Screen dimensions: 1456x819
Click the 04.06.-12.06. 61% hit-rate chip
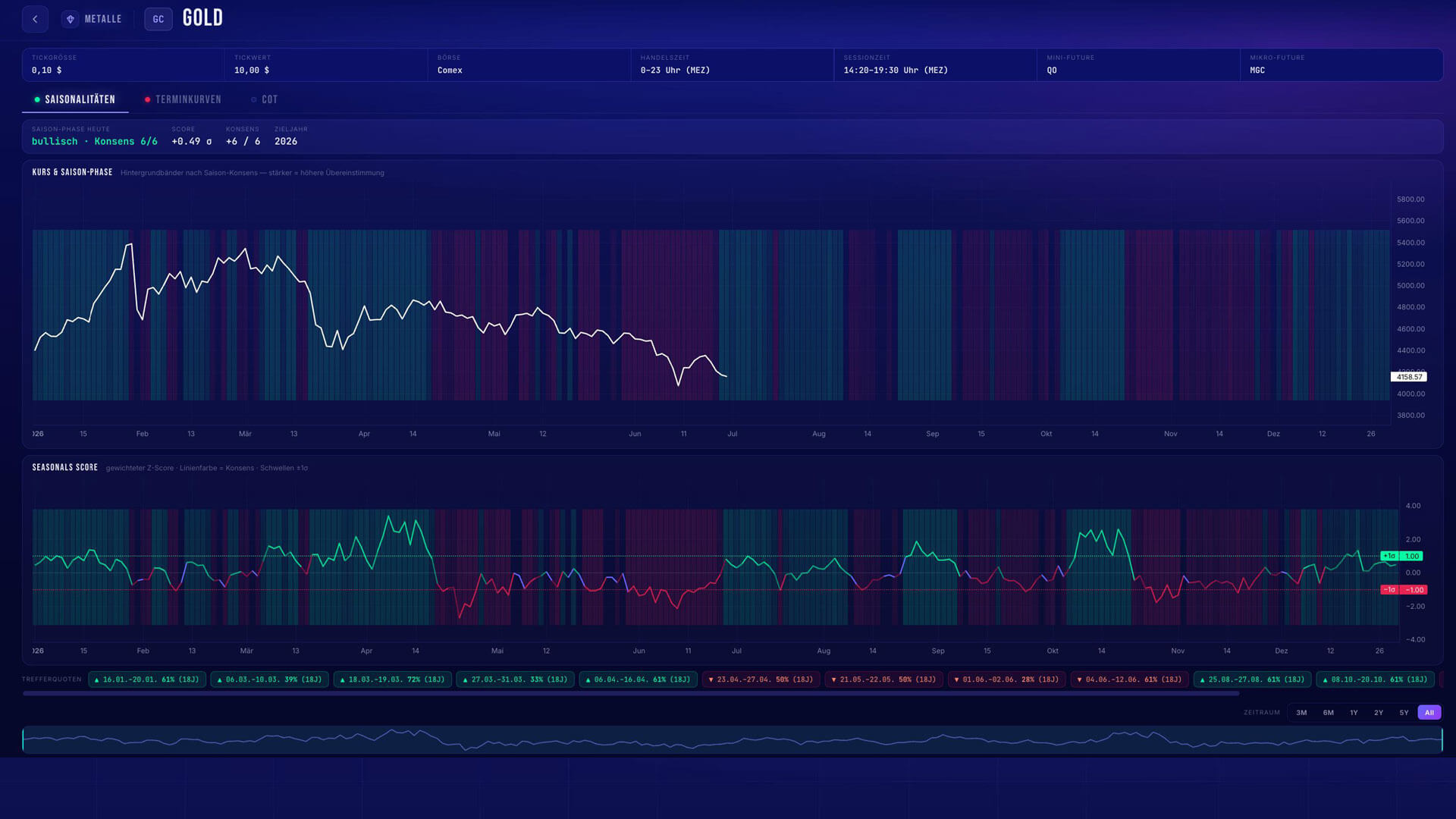[x=1129, y=679]
